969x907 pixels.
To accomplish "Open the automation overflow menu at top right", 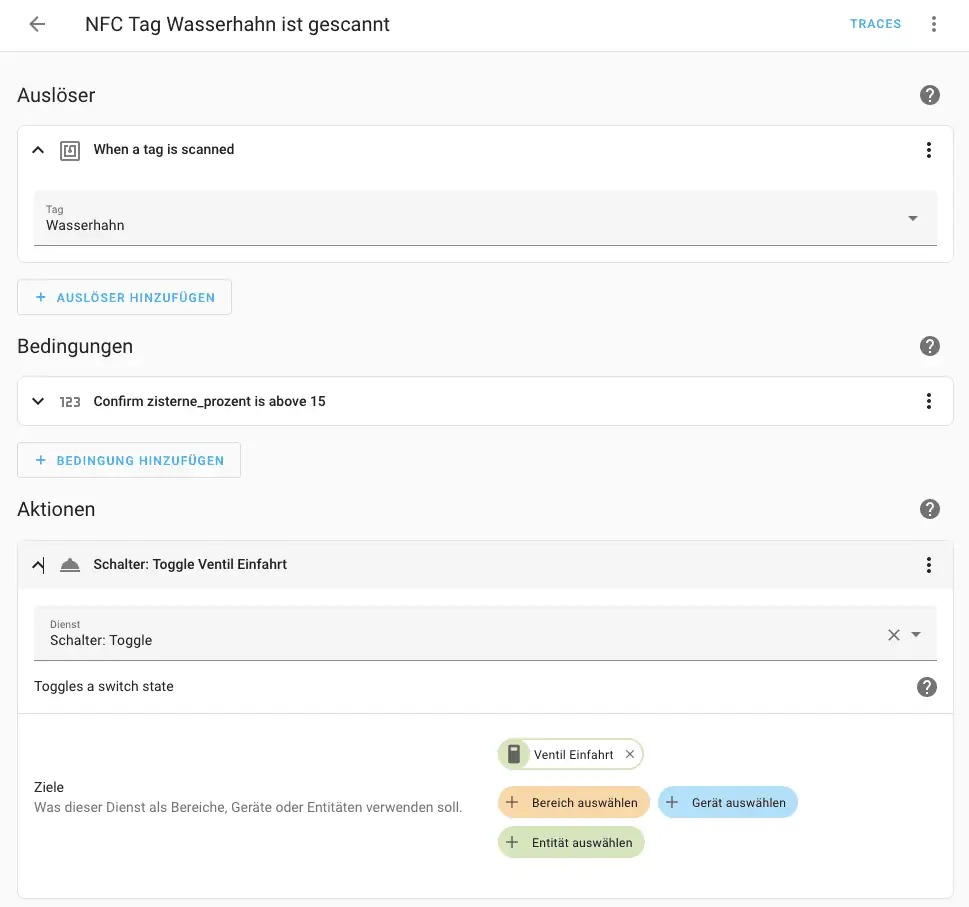I will (934, 24).
